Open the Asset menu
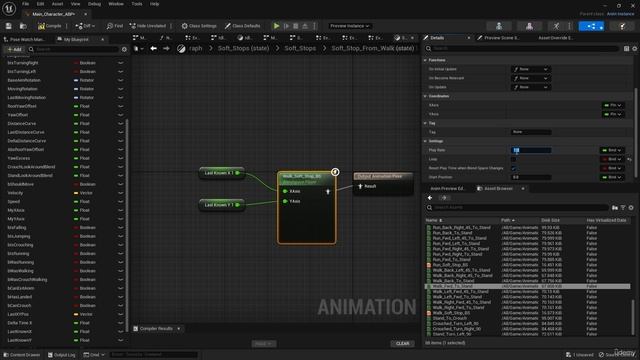 (57, 4)
